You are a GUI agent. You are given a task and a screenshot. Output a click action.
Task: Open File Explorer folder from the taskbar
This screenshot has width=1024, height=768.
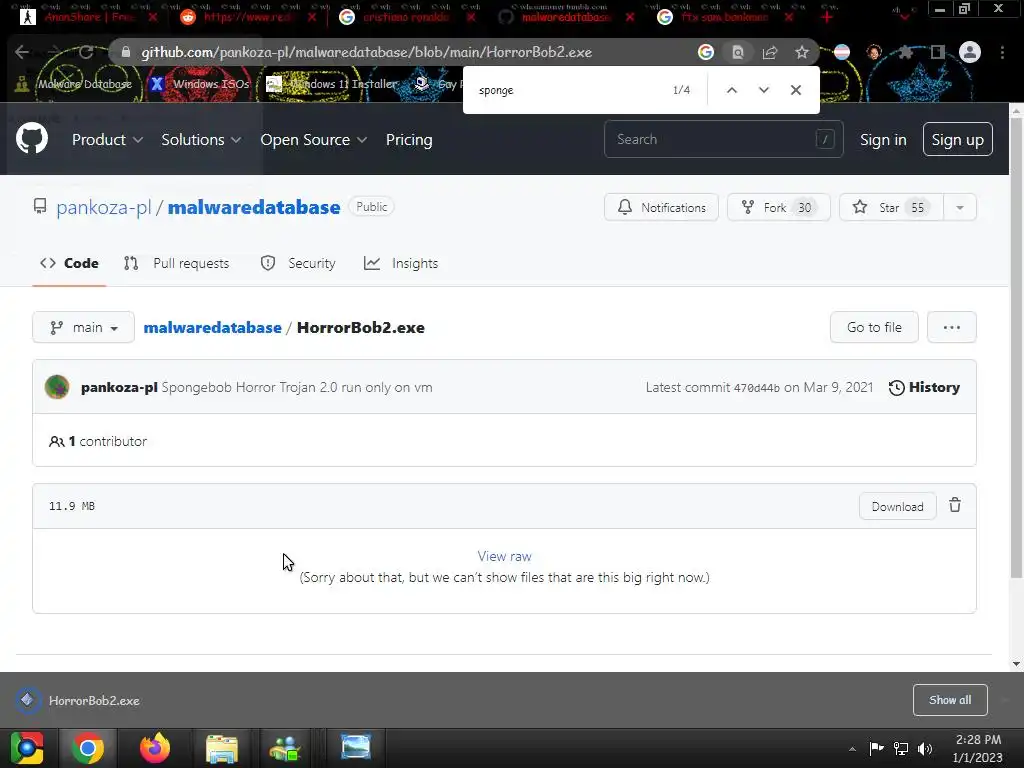pyautogui.click(x=222, y=748)
